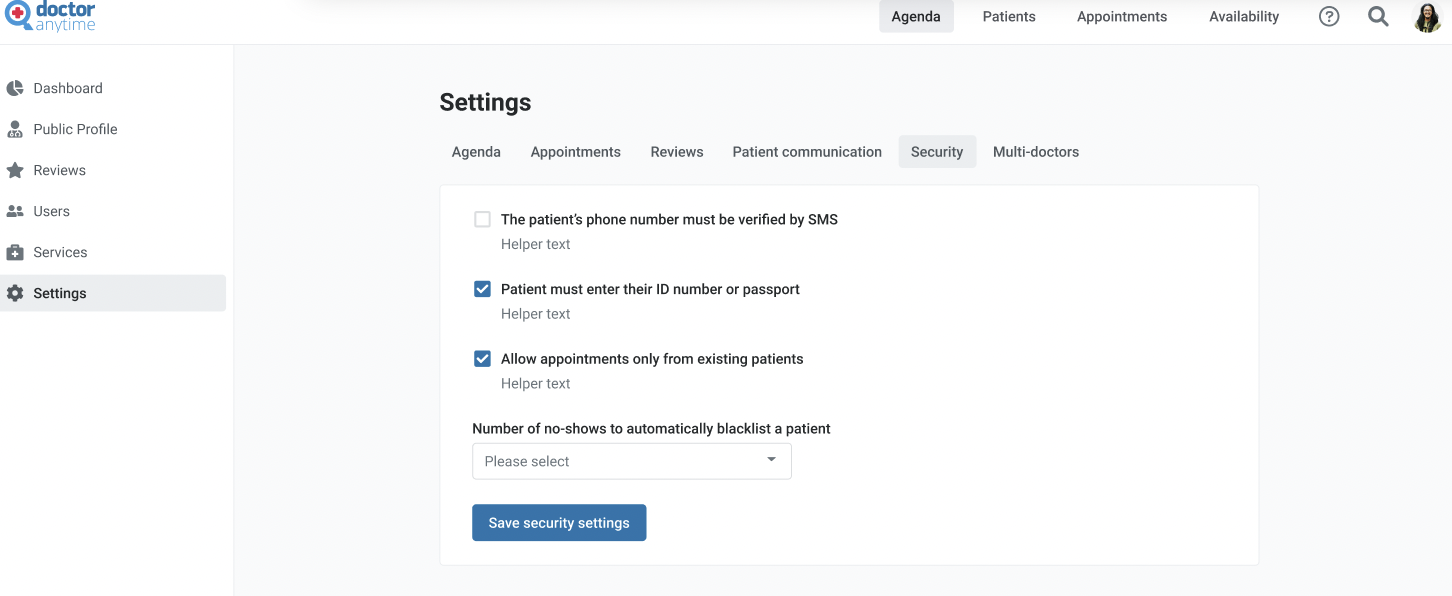1452x596 pixels.
Task: Open the Appointments settings tab
Action: coord(576,152)
